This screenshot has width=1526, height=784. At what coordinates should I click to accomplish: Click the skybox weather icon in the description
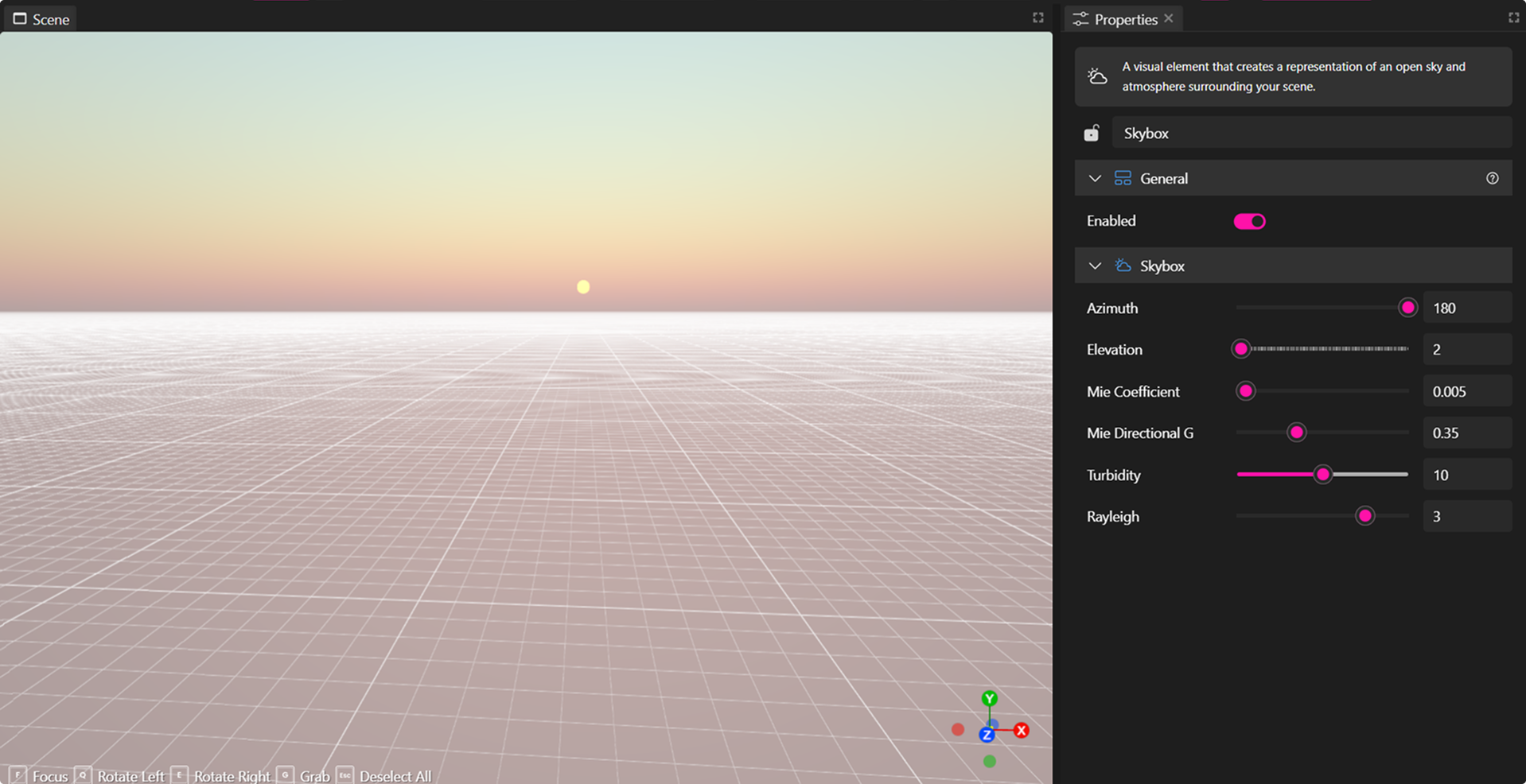1097,76
